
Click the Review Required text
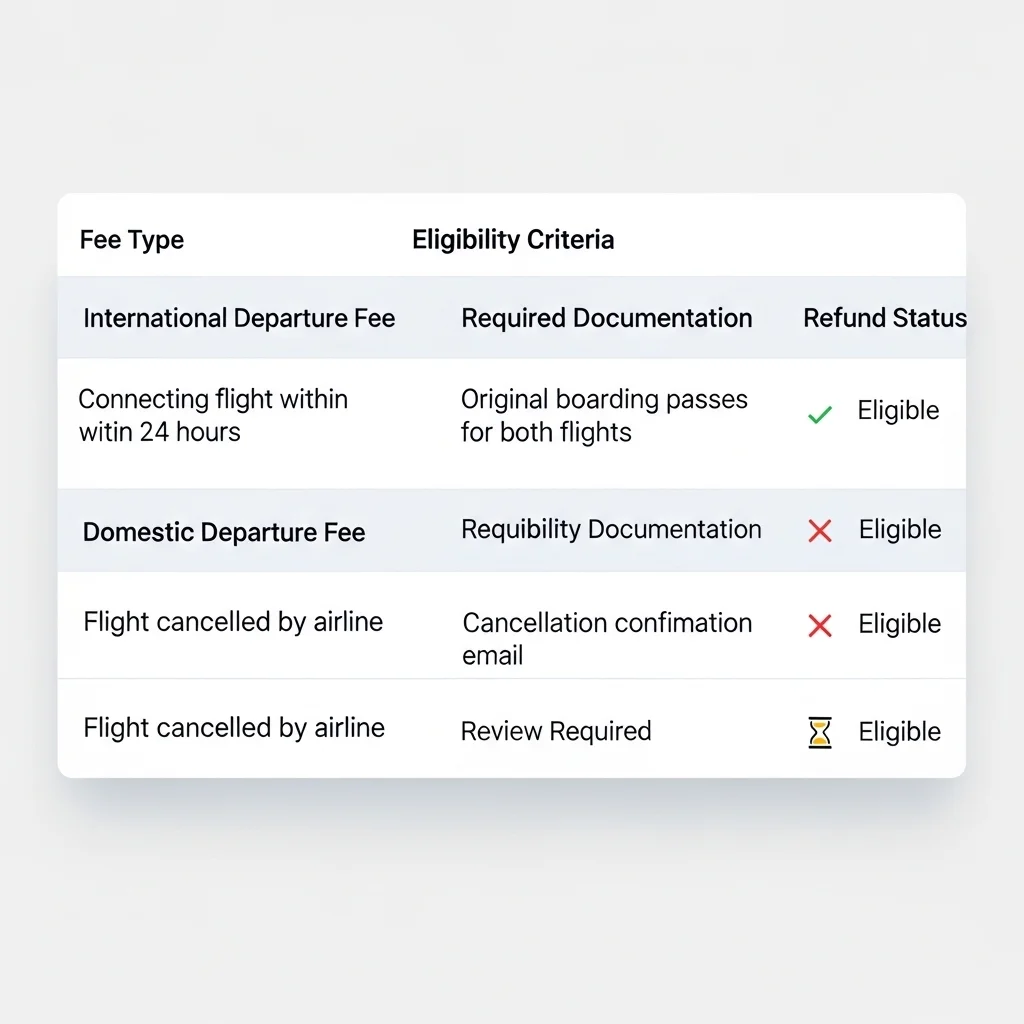pos(556,731)
